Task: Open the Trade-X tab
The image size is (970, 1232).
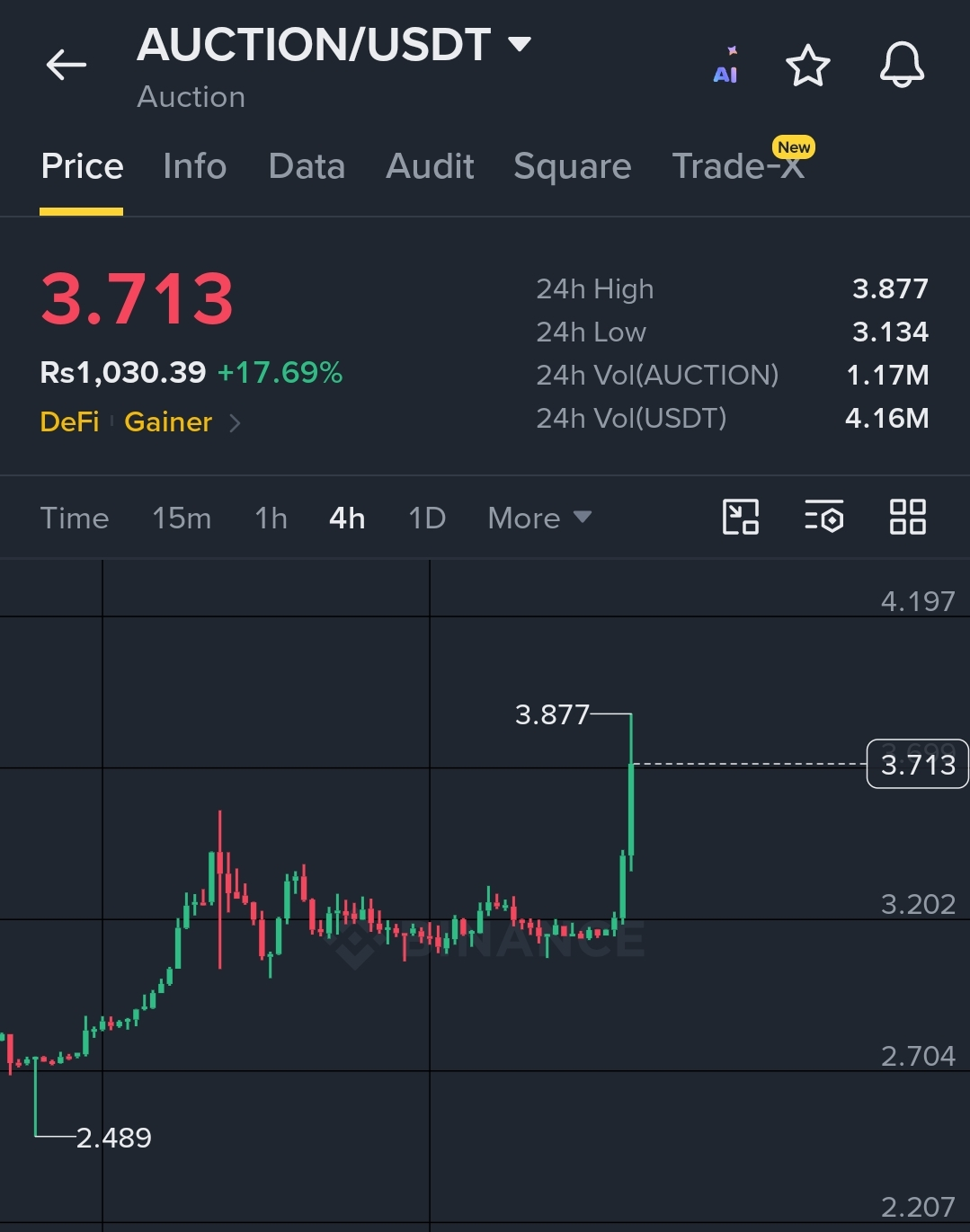Action: coord(738,166)
